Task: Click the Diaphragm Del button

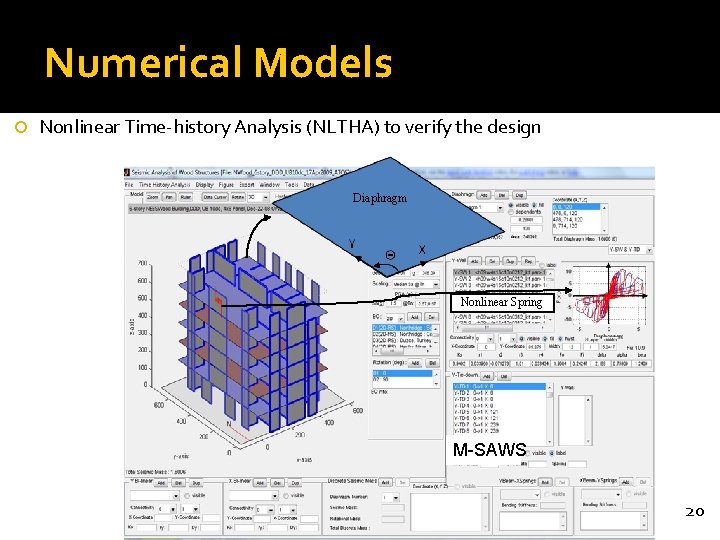Action: 501,195
